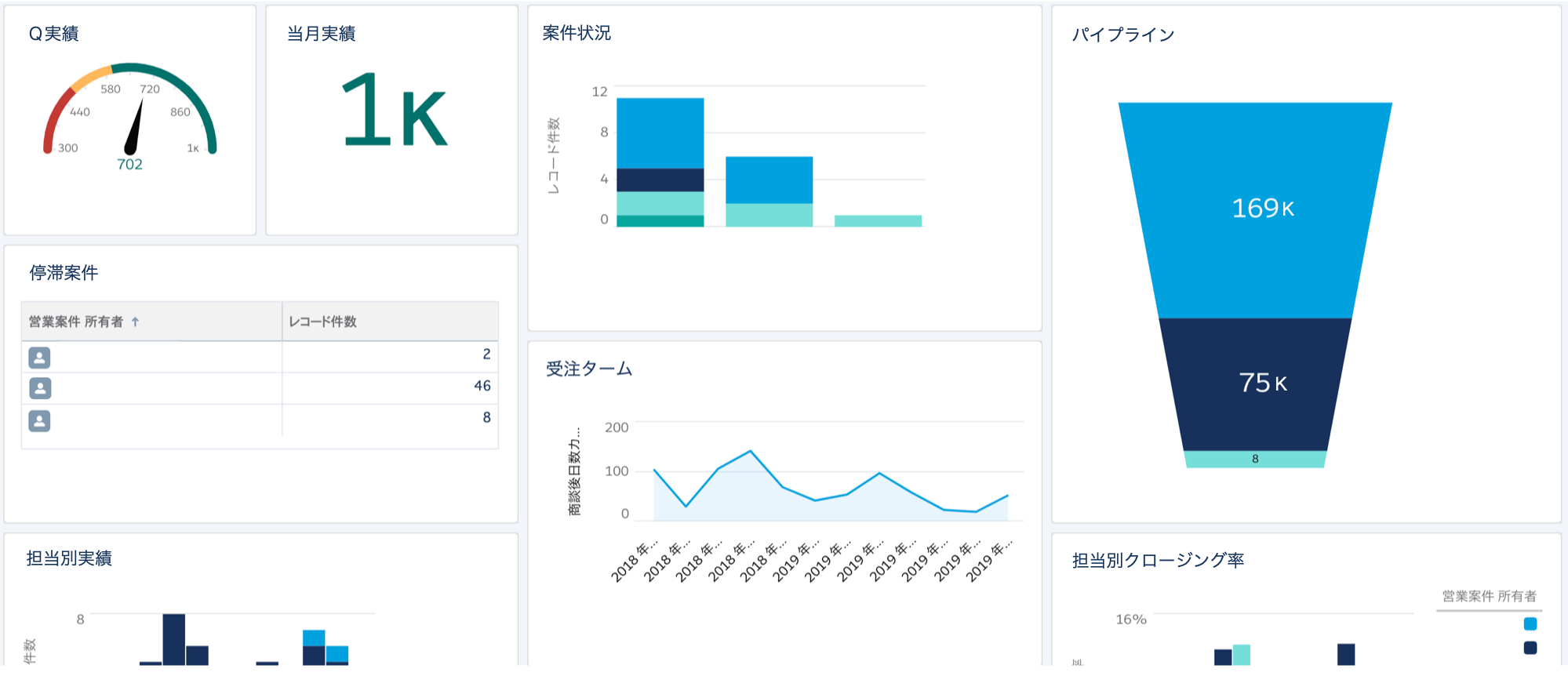Sort by 営業案件 所有者 column header text

[76, 322]
